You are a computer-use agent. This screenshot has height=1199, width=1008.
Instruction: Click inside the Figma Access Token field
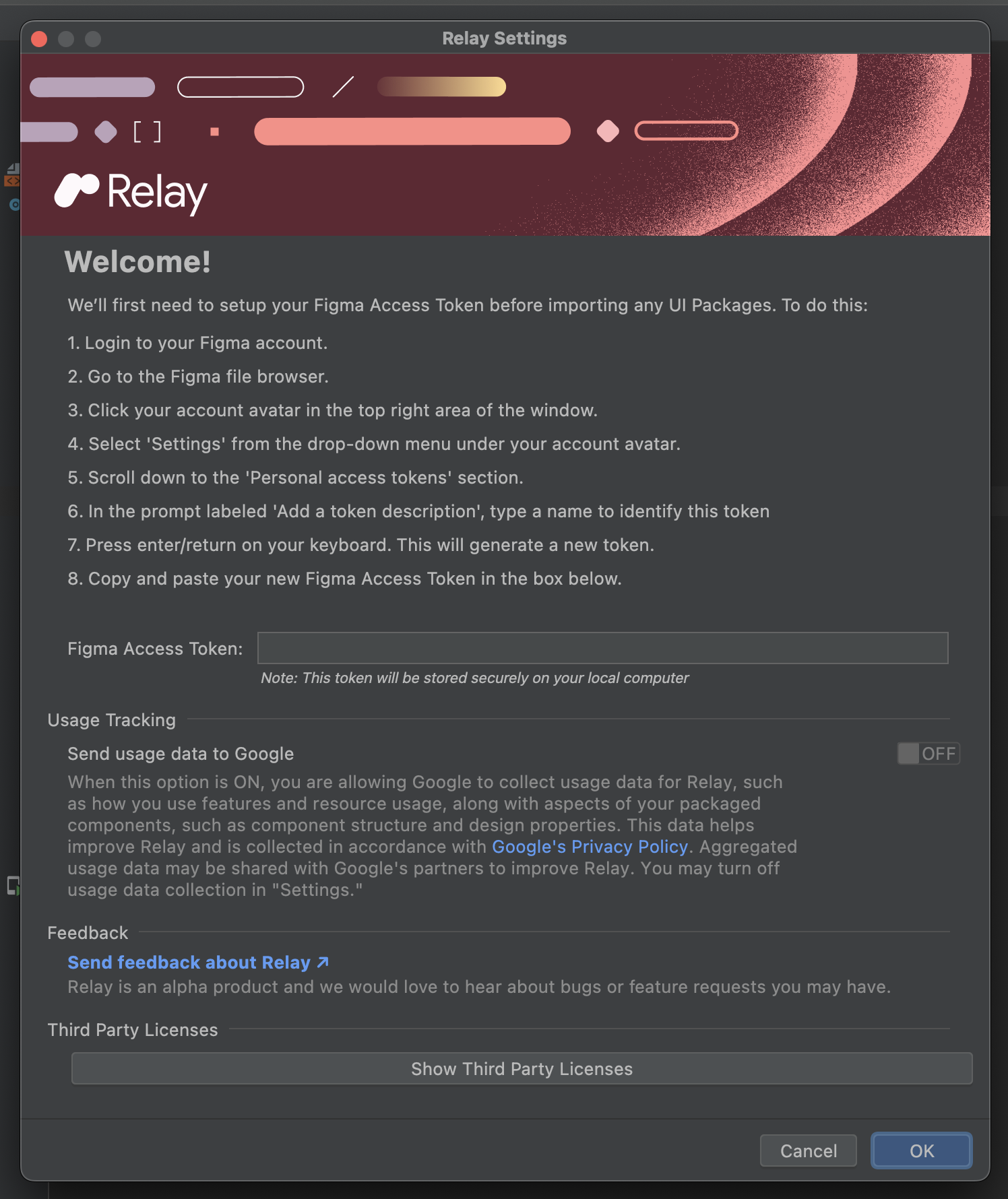click(602, 648)
